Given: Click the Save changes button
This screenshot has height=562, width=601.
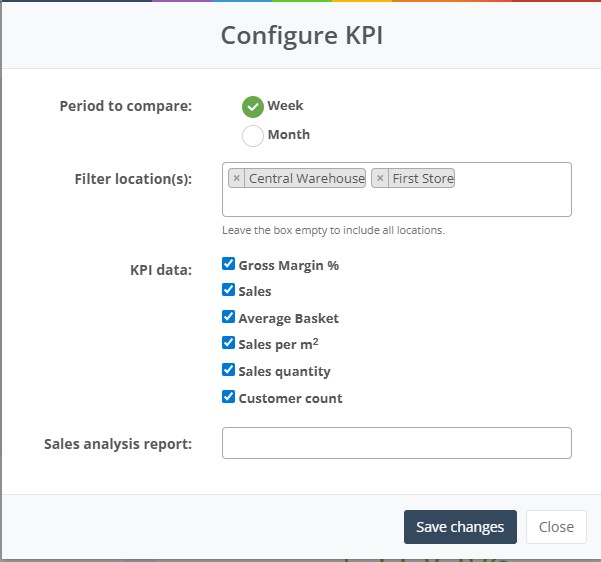Looking at the screenshot, I should coord(460,527).
